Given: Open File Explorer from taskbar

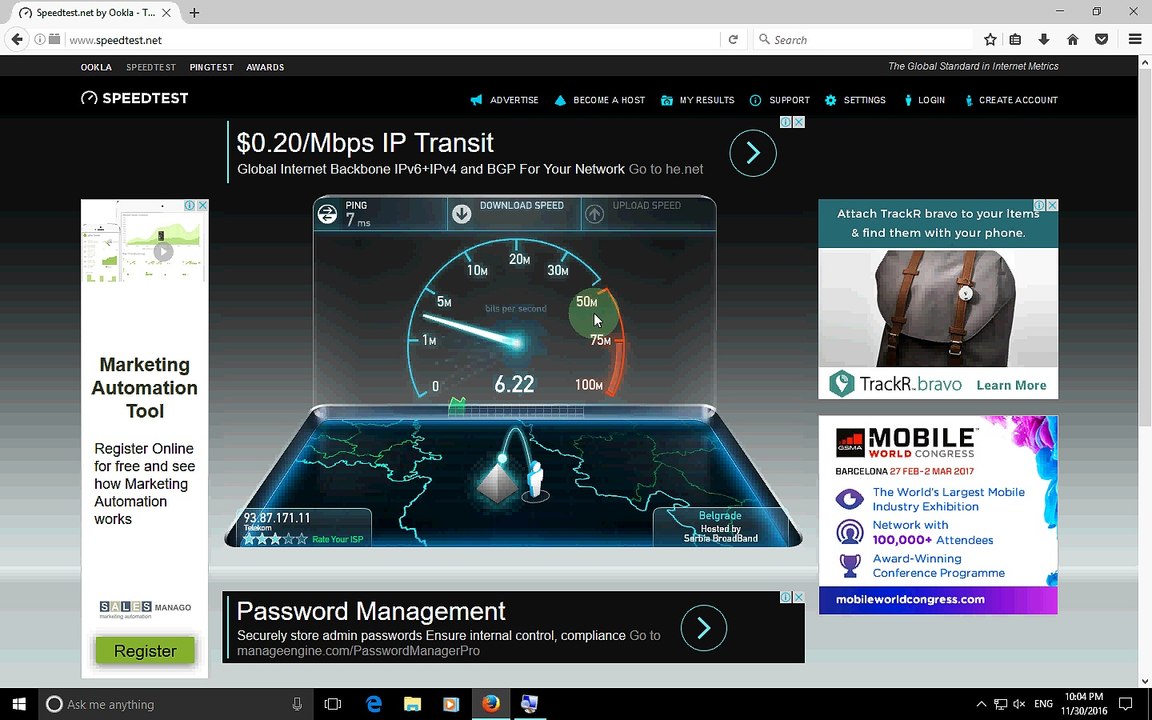Looking at the screenshot, I should tap(413, 704).
